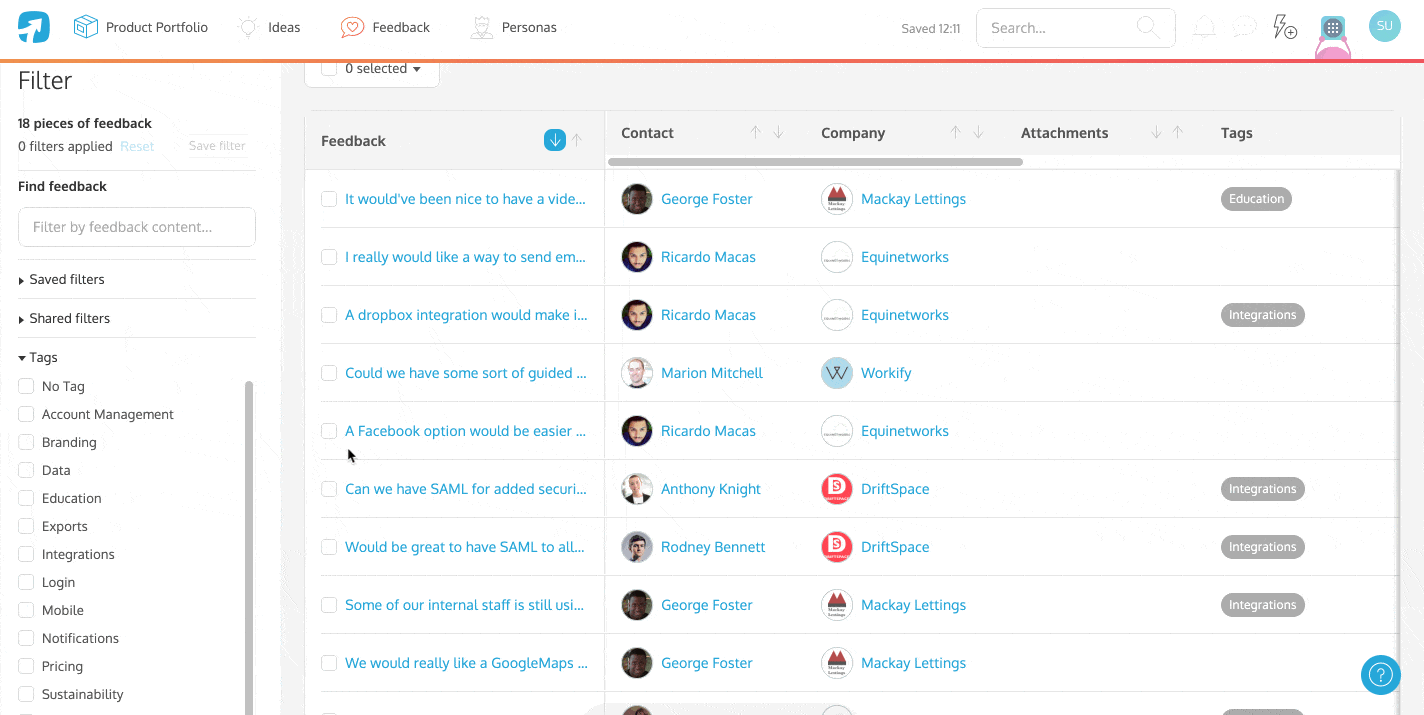The width and height of the screenshot is (1424, 715).
Task: Click the search magnifier icon
Action: (1148, 28)
